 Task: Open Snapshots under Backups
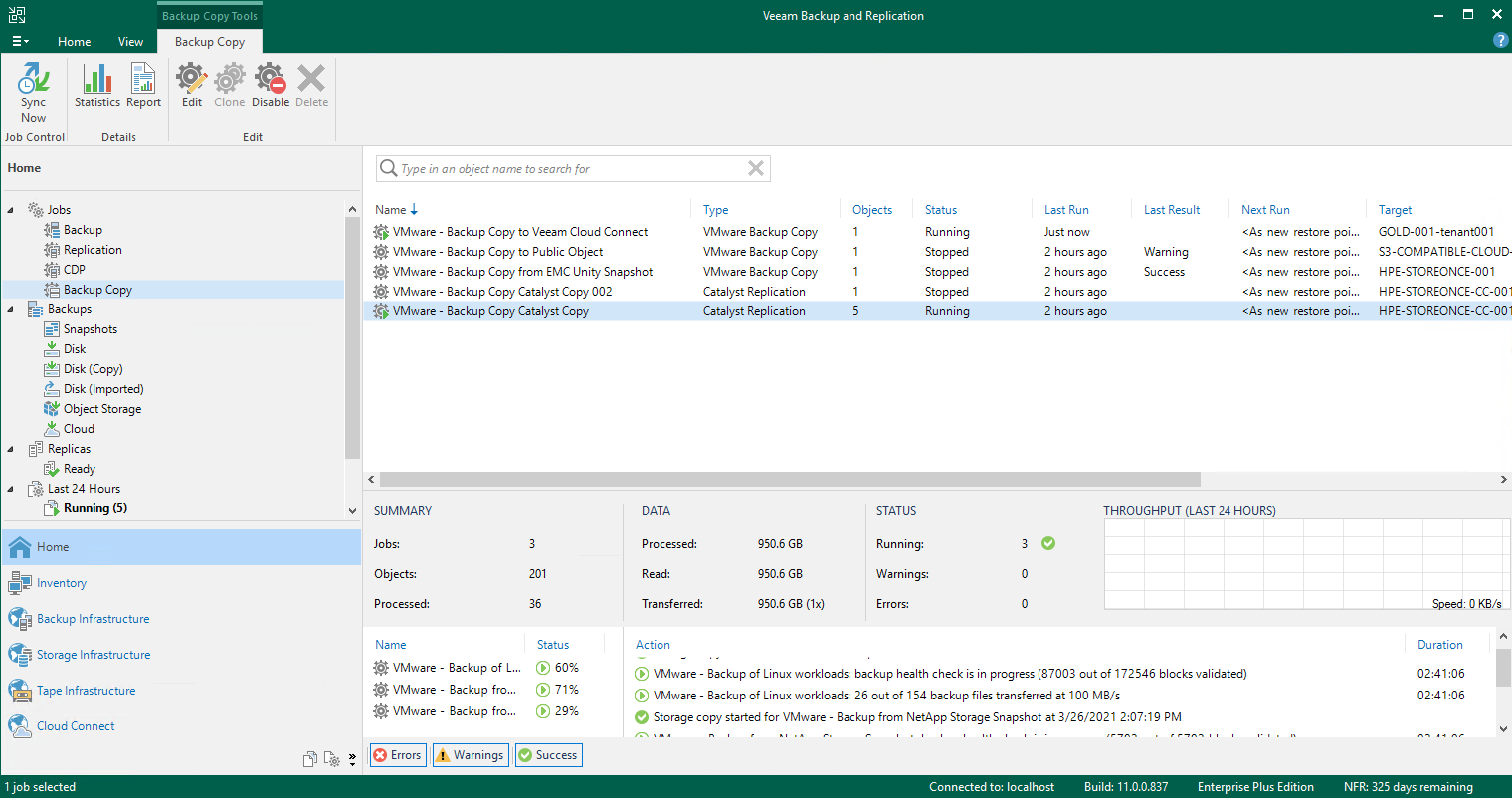point(90,329)
